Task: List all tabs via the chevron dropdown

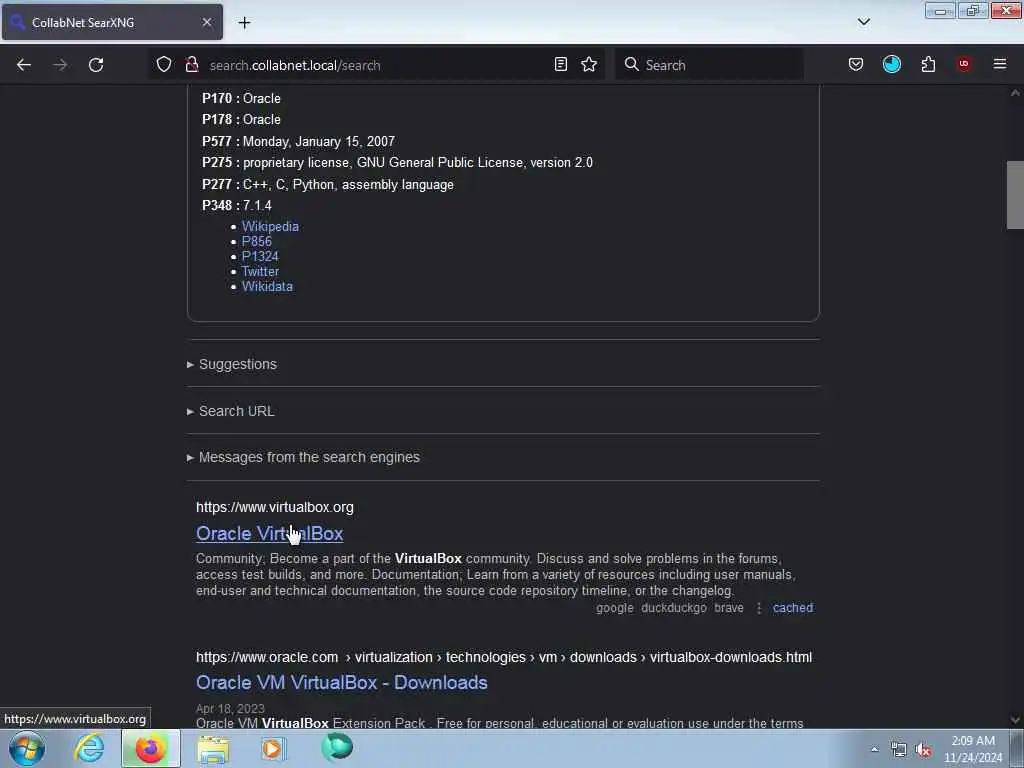Action: click(x=864, y=22)
